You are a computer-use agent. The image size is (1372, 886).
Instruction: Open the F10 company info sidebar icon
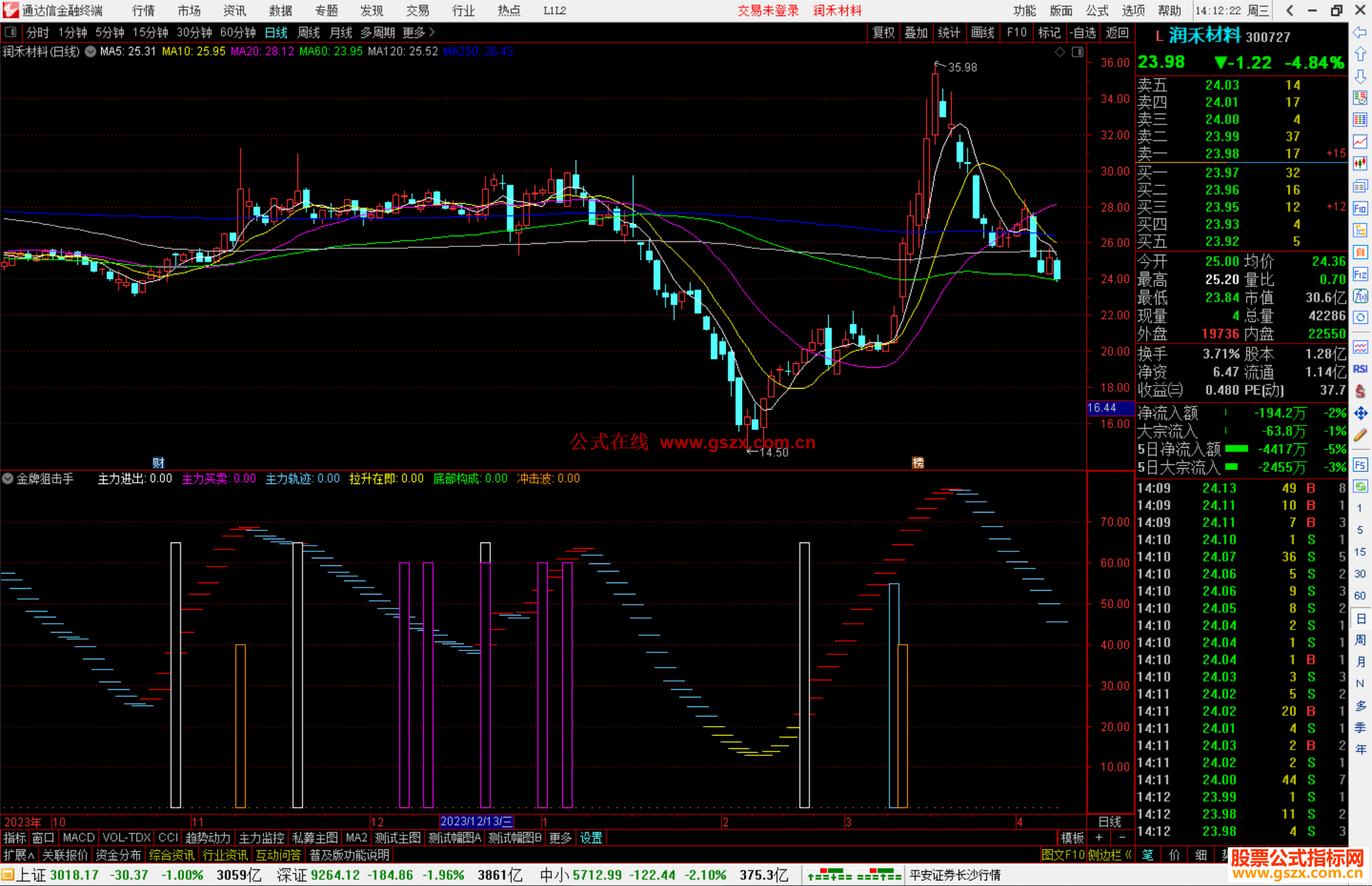(1360, 208)
